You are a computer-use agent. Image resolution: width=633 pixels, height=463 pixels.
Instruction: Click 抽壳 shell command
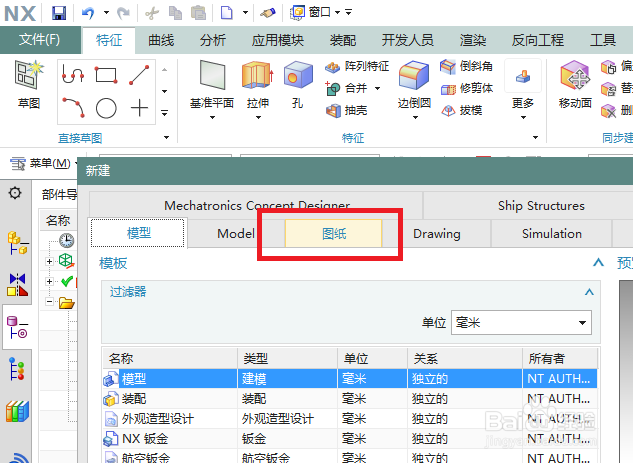(x=347, y=110)
